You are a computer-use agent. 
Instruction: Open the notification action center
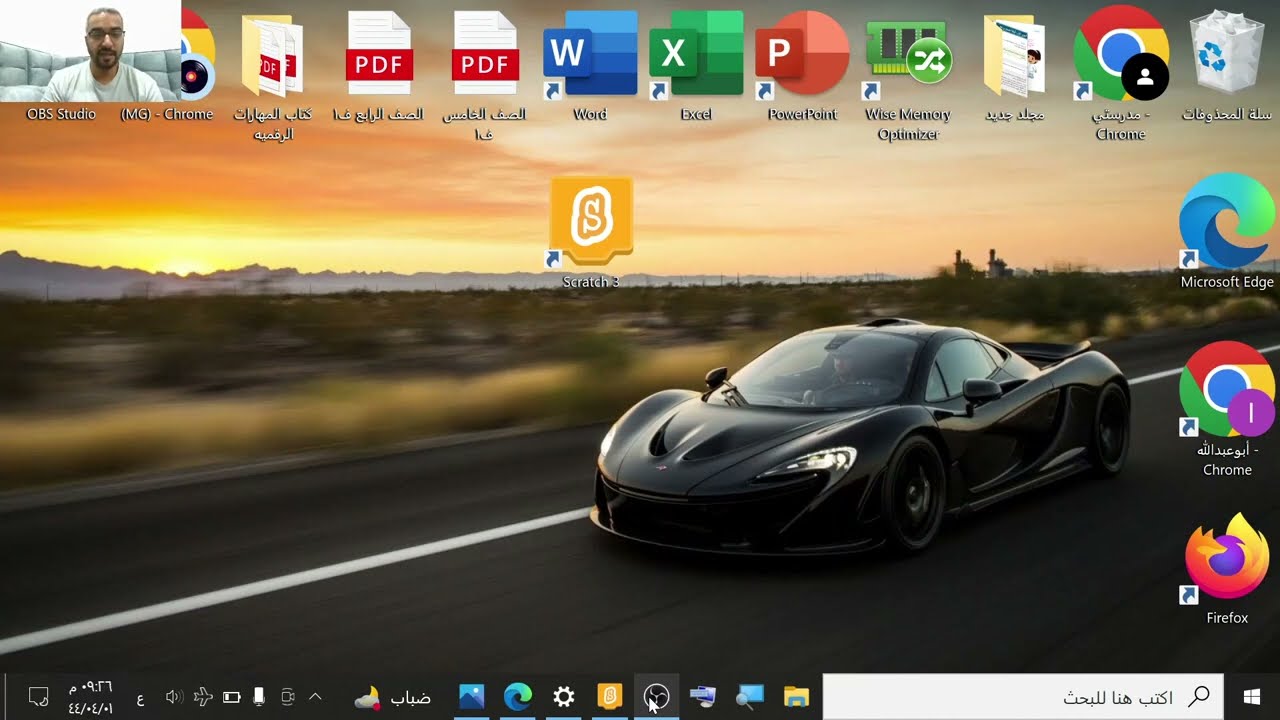(38, 697)
